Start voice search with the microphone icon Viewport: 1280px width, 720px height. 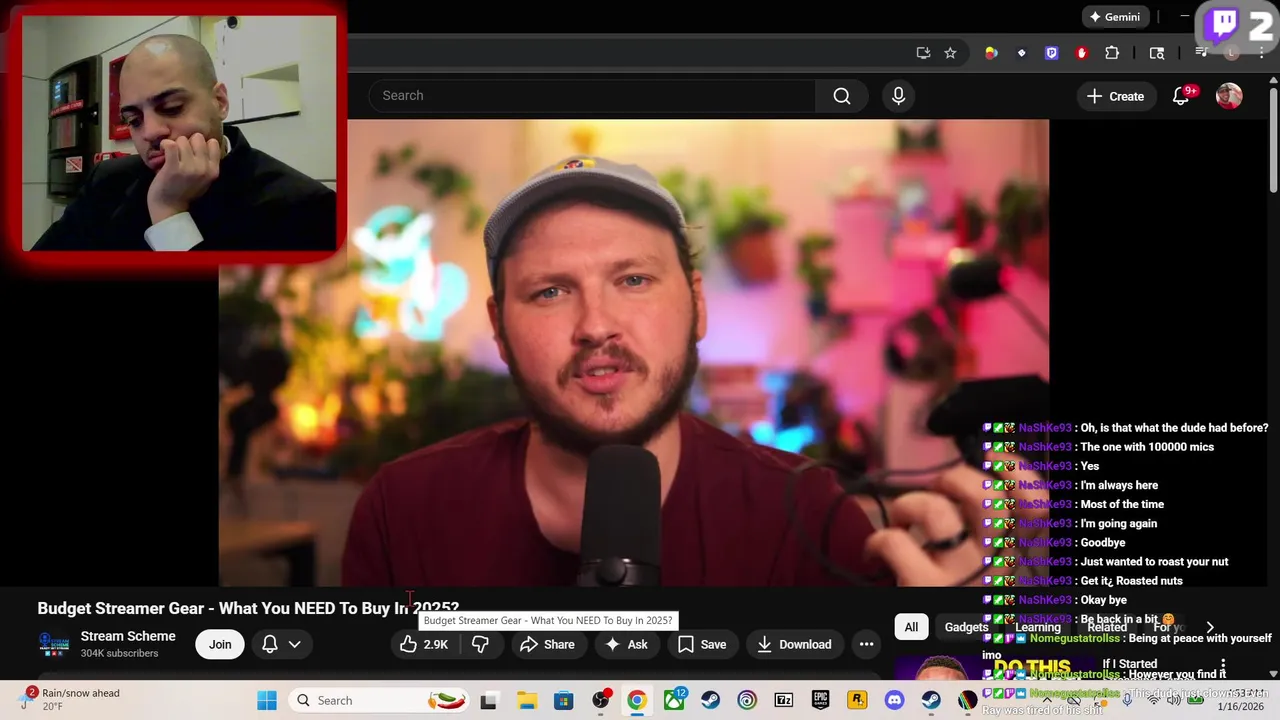898,96
